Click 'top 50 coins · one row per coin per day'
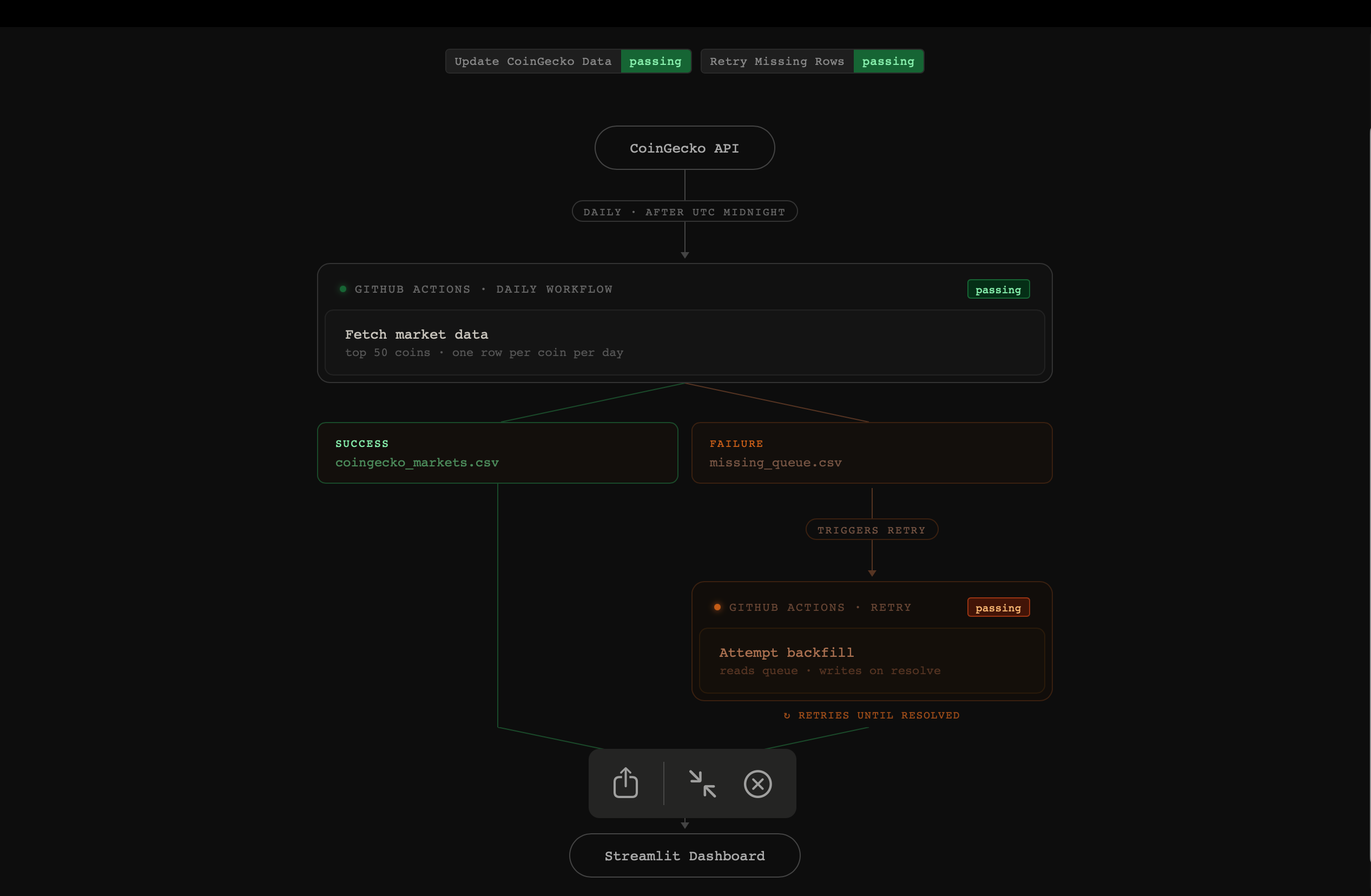Screen dimensions: 1371x896 (x=484, y=353)
